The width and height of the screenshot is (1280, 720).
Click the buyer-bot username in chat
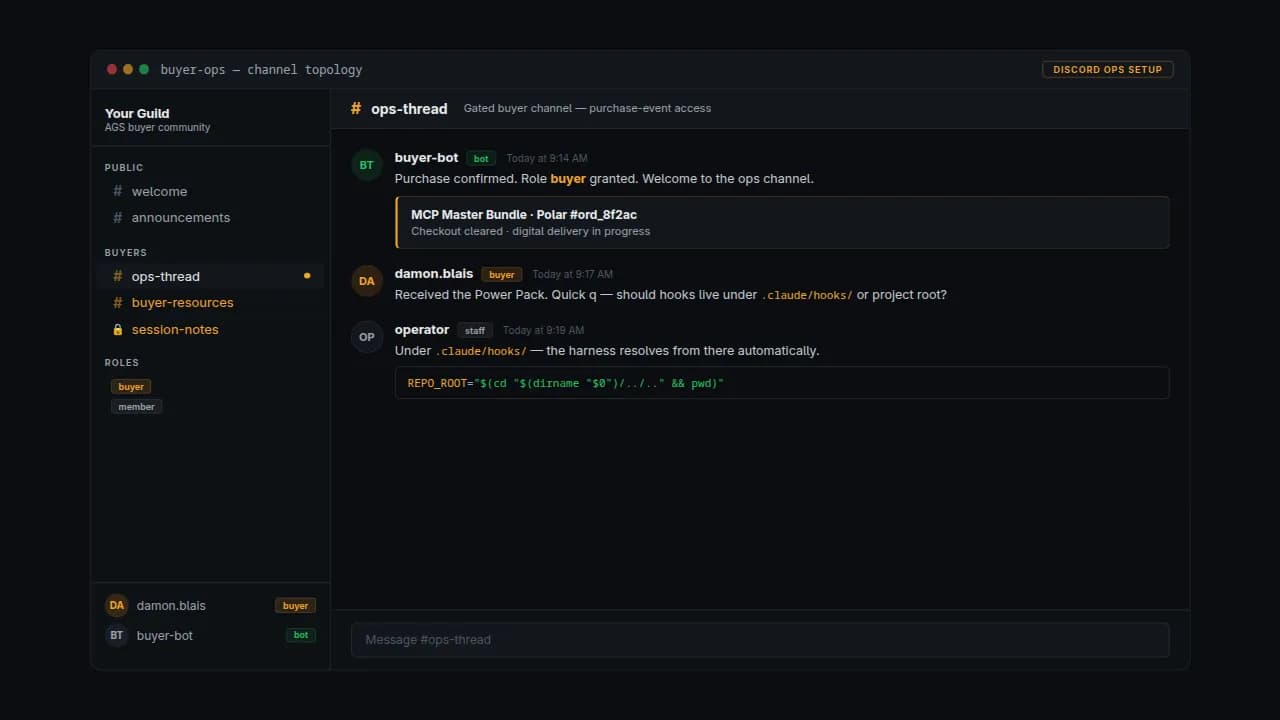coord(427,158)
